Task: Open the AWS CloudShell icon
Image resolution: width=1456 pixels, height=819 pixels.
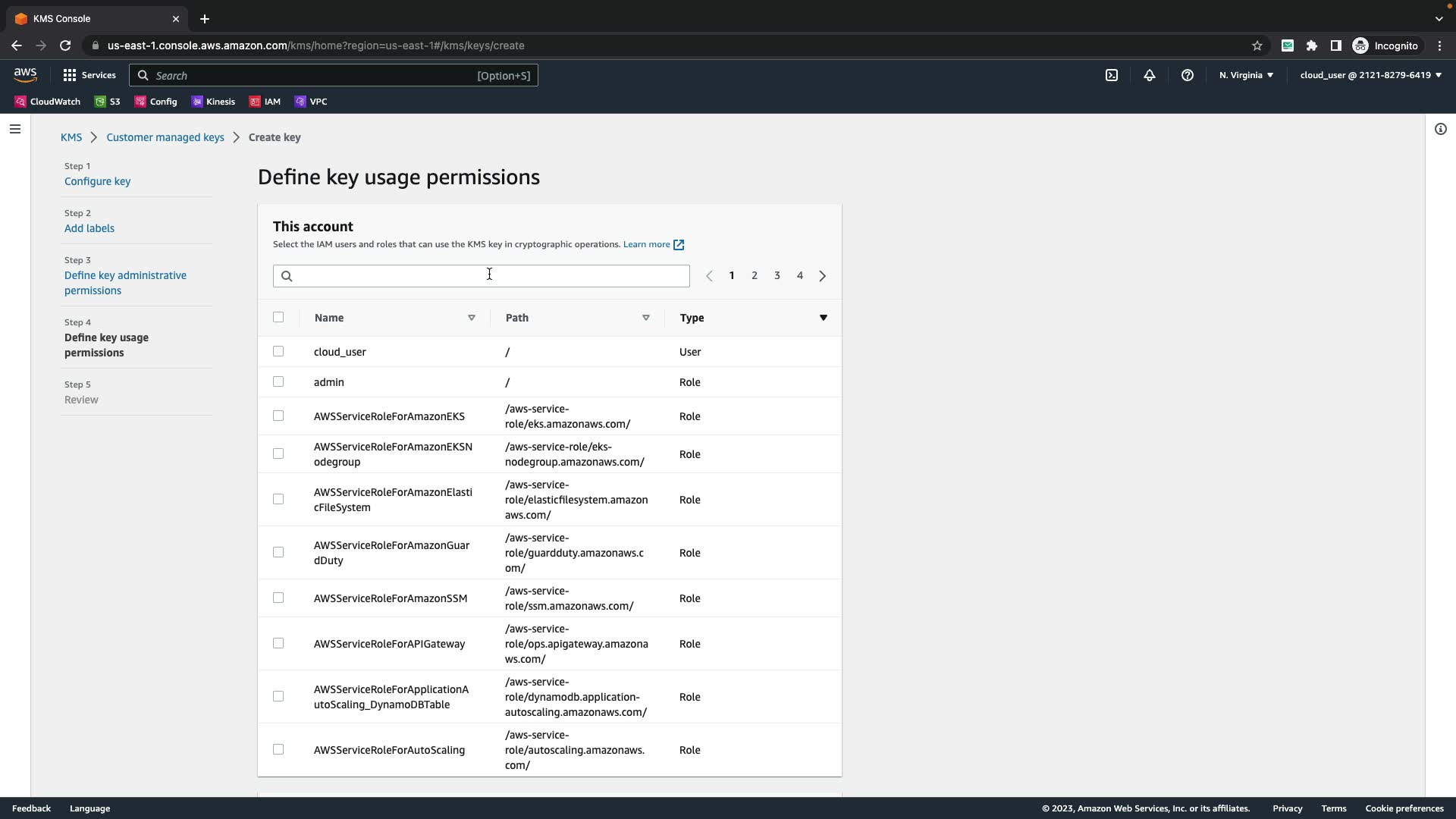Action: [x=1111, y=75]
